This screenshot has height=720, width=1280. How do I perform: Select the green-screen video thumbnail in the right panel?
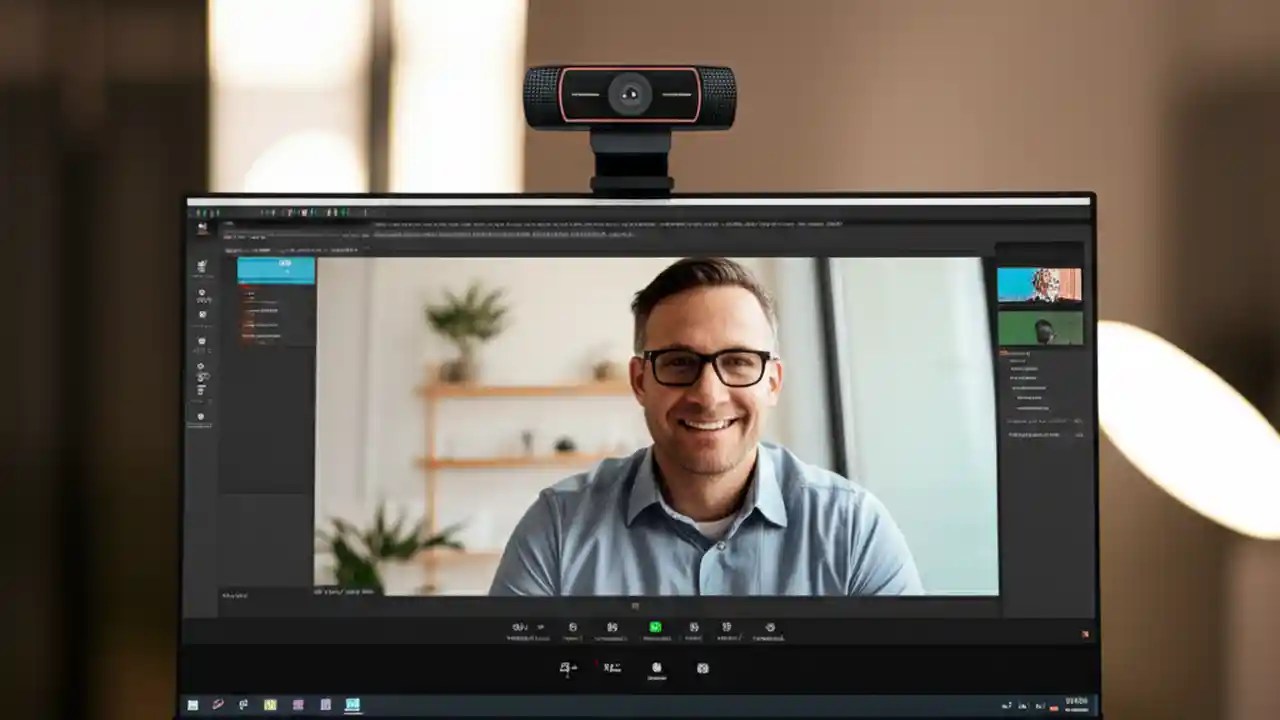pyautogui.click(x=1040, y=328)
